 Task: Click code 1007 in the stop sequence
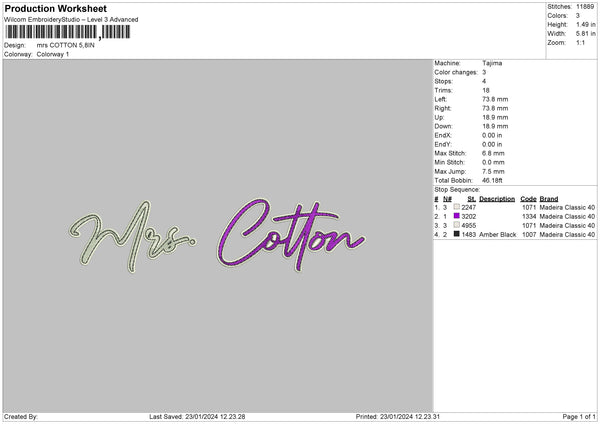[529, 235]
